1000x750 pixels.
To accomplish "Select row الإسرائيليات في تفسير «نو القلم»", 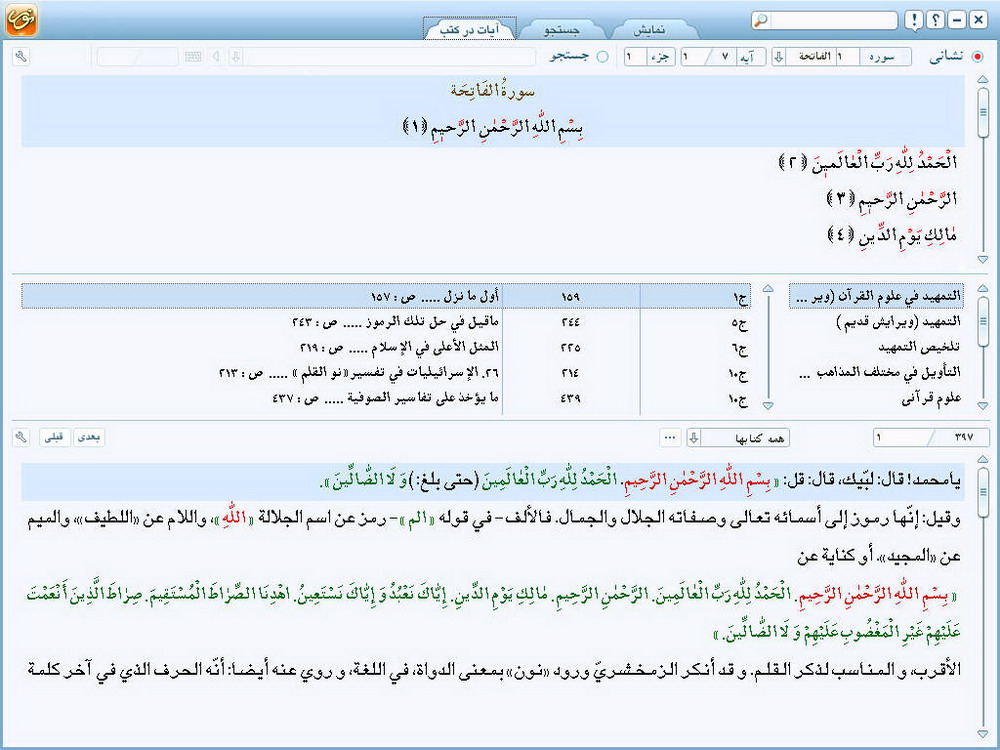I will (x=386, y=372).
